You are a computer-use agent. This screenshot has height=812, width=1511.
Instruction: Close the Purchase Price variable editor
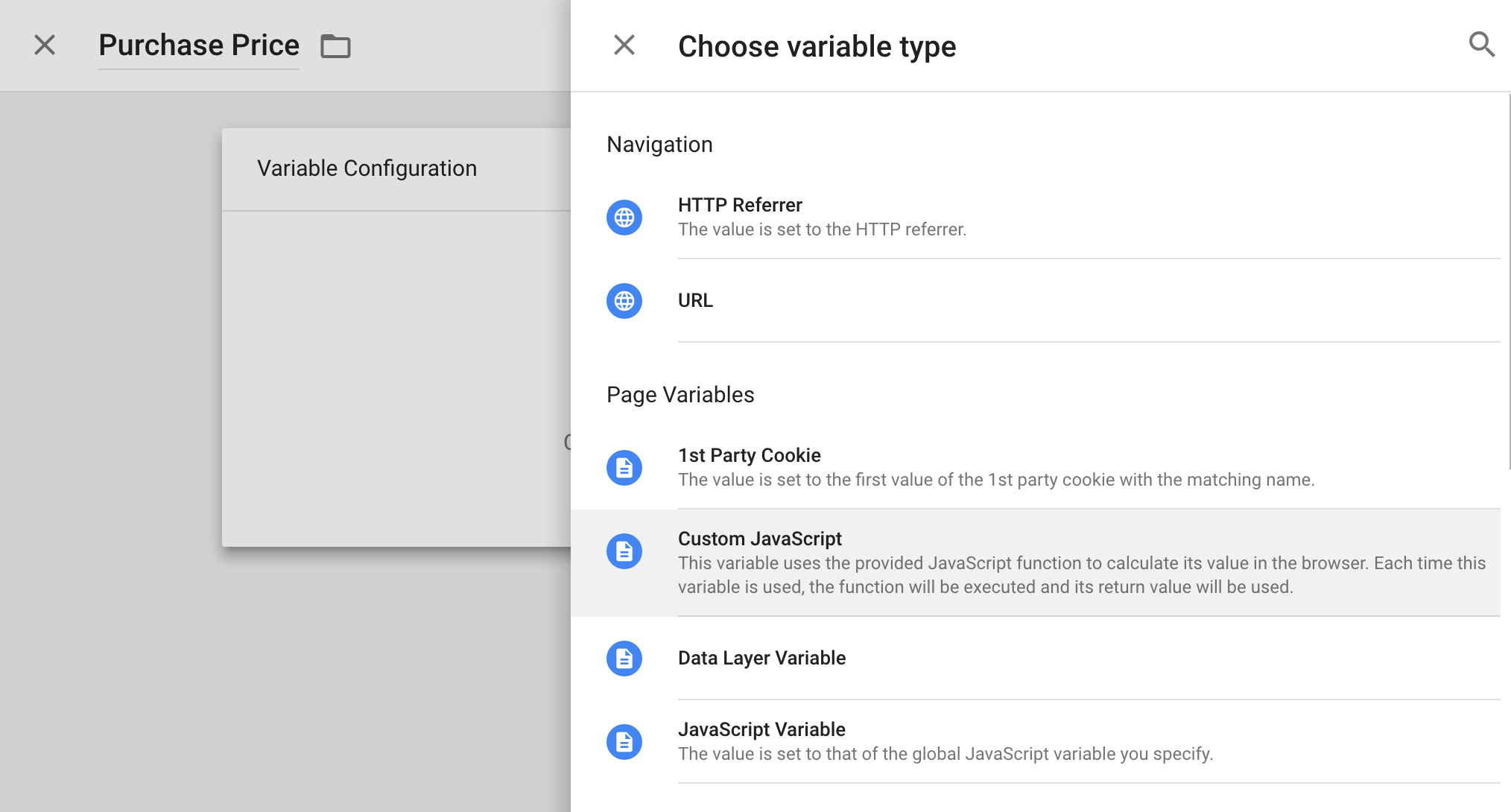tap(45, 45)
